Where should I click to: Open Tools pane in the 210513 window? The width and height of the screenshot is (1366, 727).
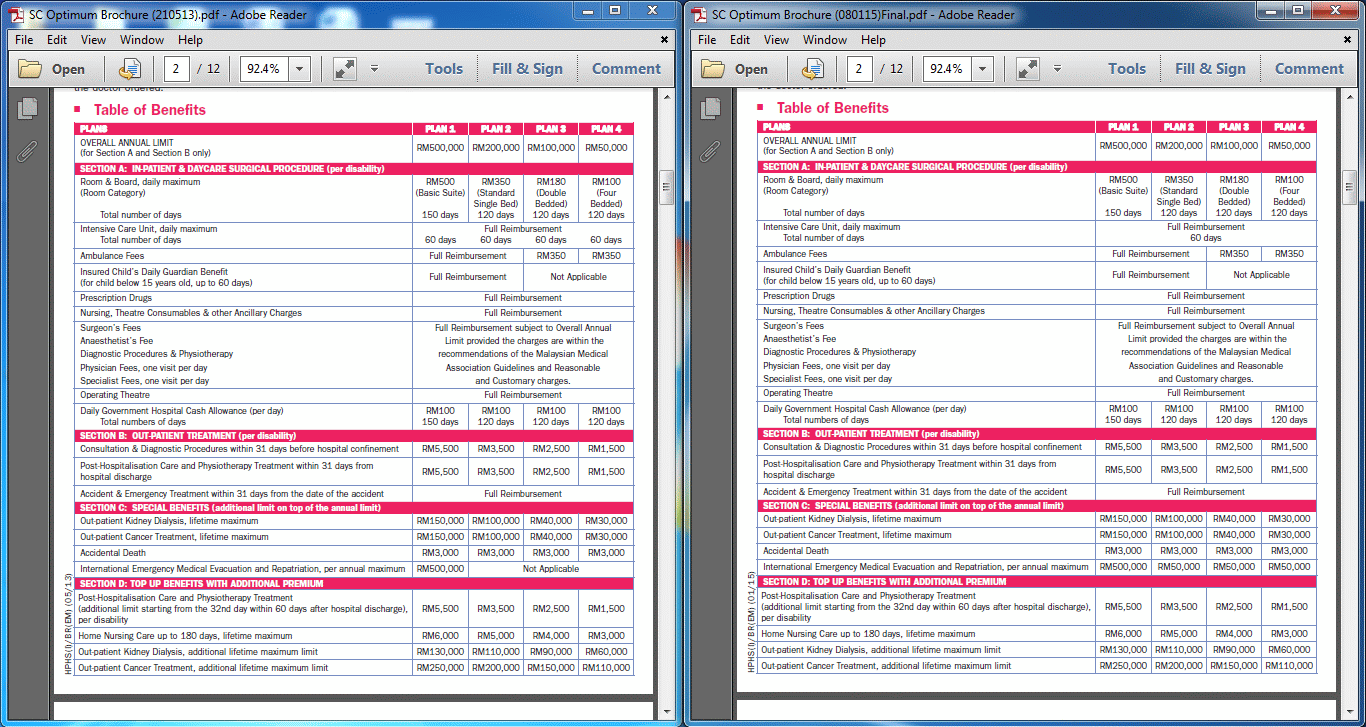pos(444,69)
